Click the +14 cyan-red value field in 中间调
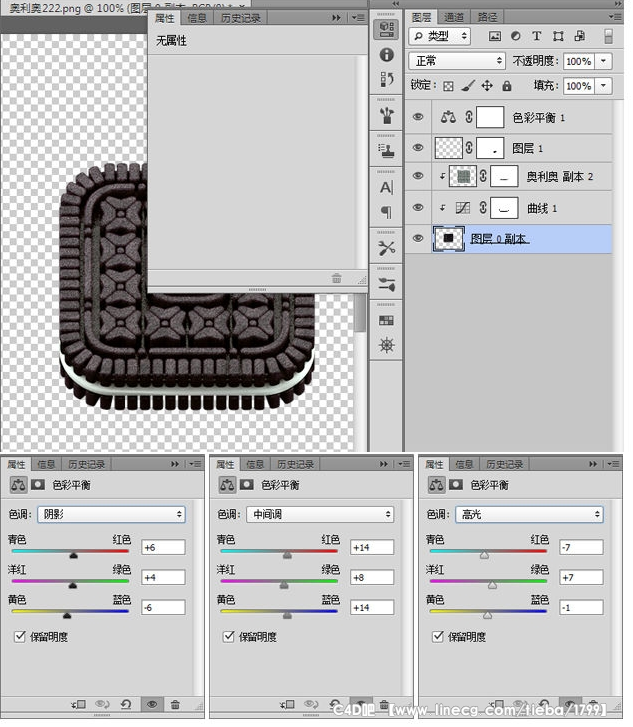633x727 pixels. coord(372,547)
